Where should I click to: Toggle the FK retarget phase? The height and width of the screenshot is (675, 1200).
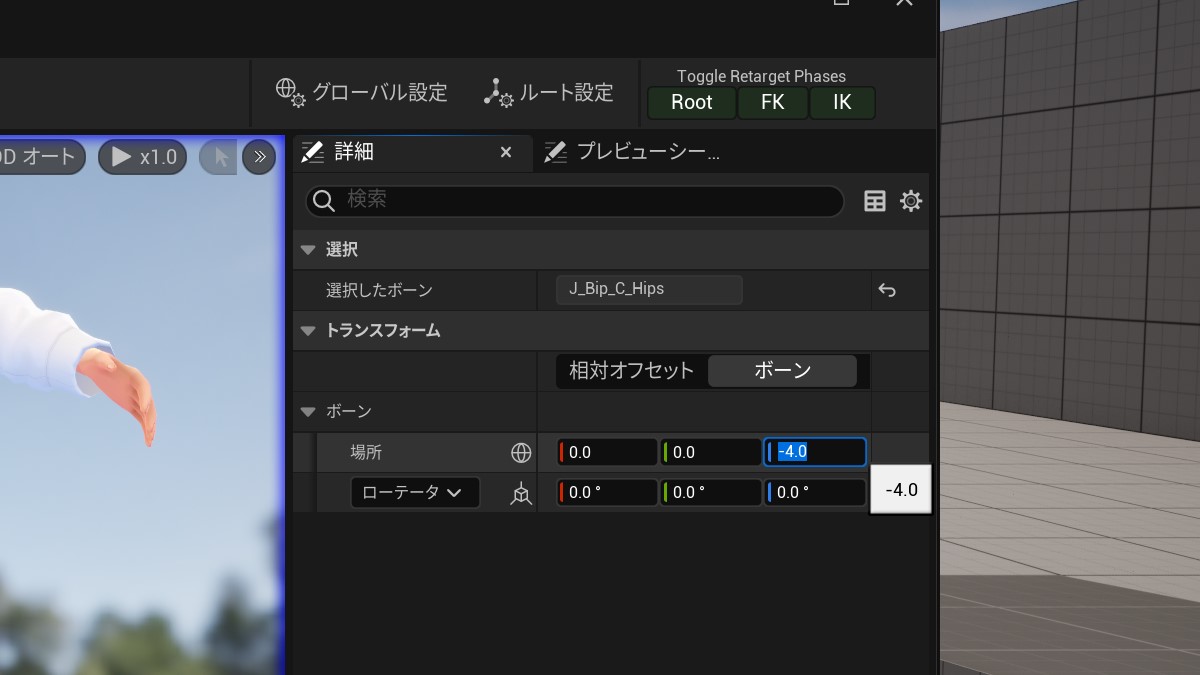(x=772, y=102)
